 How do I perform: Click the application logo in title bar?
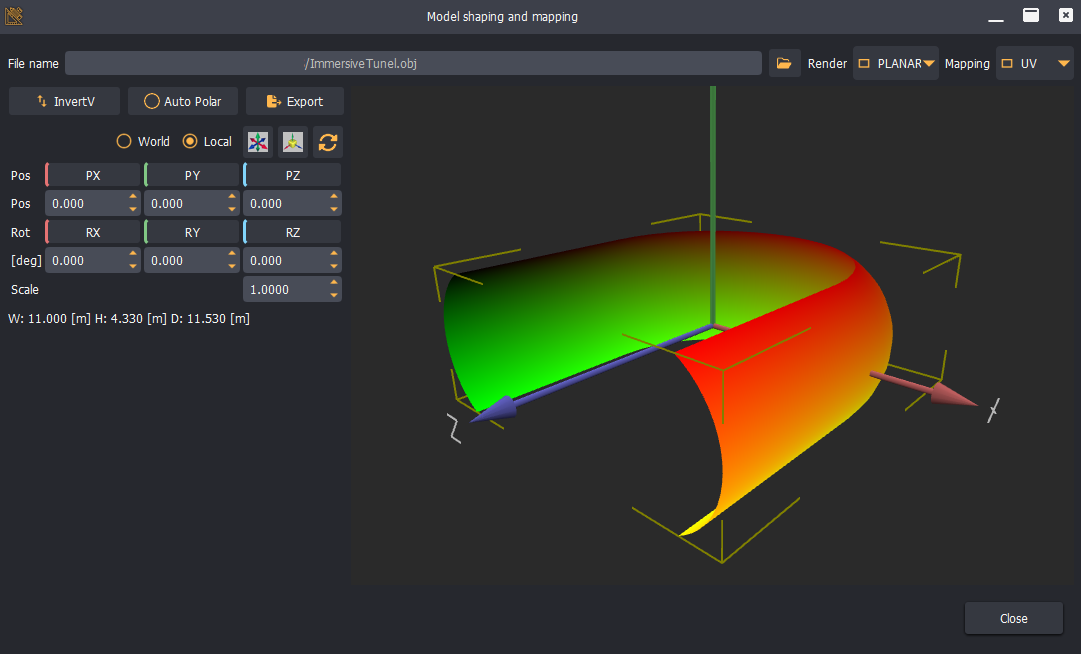[x=14, y=16]
